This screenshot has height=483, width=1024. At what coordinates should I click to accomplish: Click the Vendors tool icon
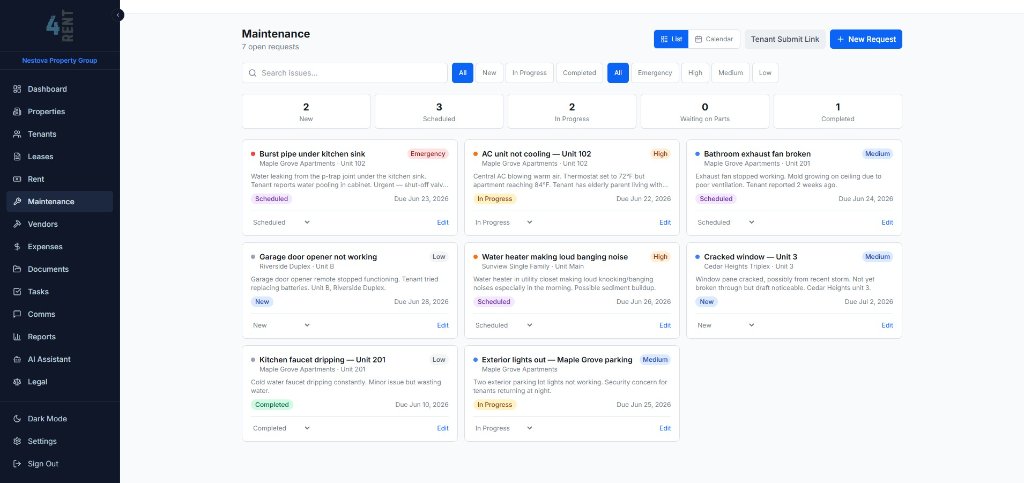(17, 224)
